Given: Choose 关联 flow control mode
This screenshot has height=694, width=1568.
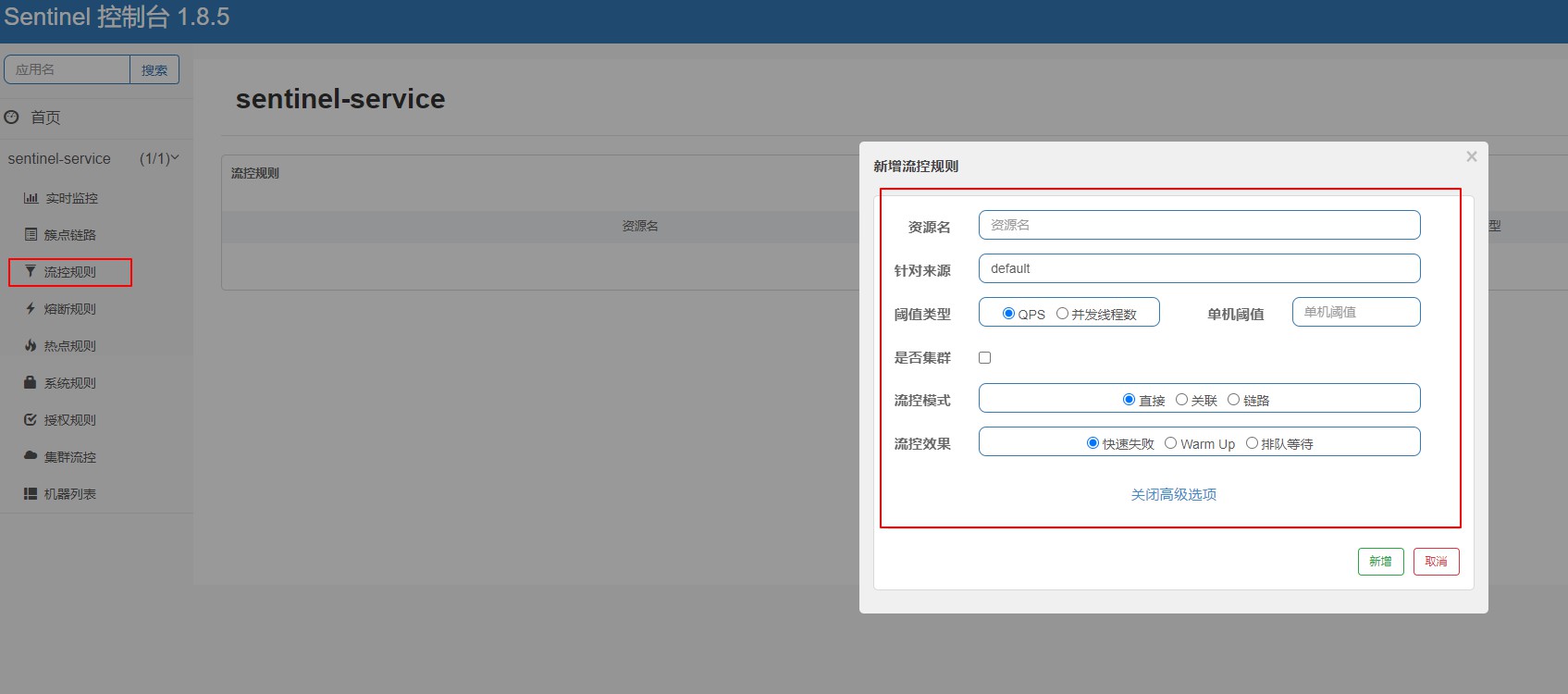Looking at the screenshot, I should point(1181,400).
